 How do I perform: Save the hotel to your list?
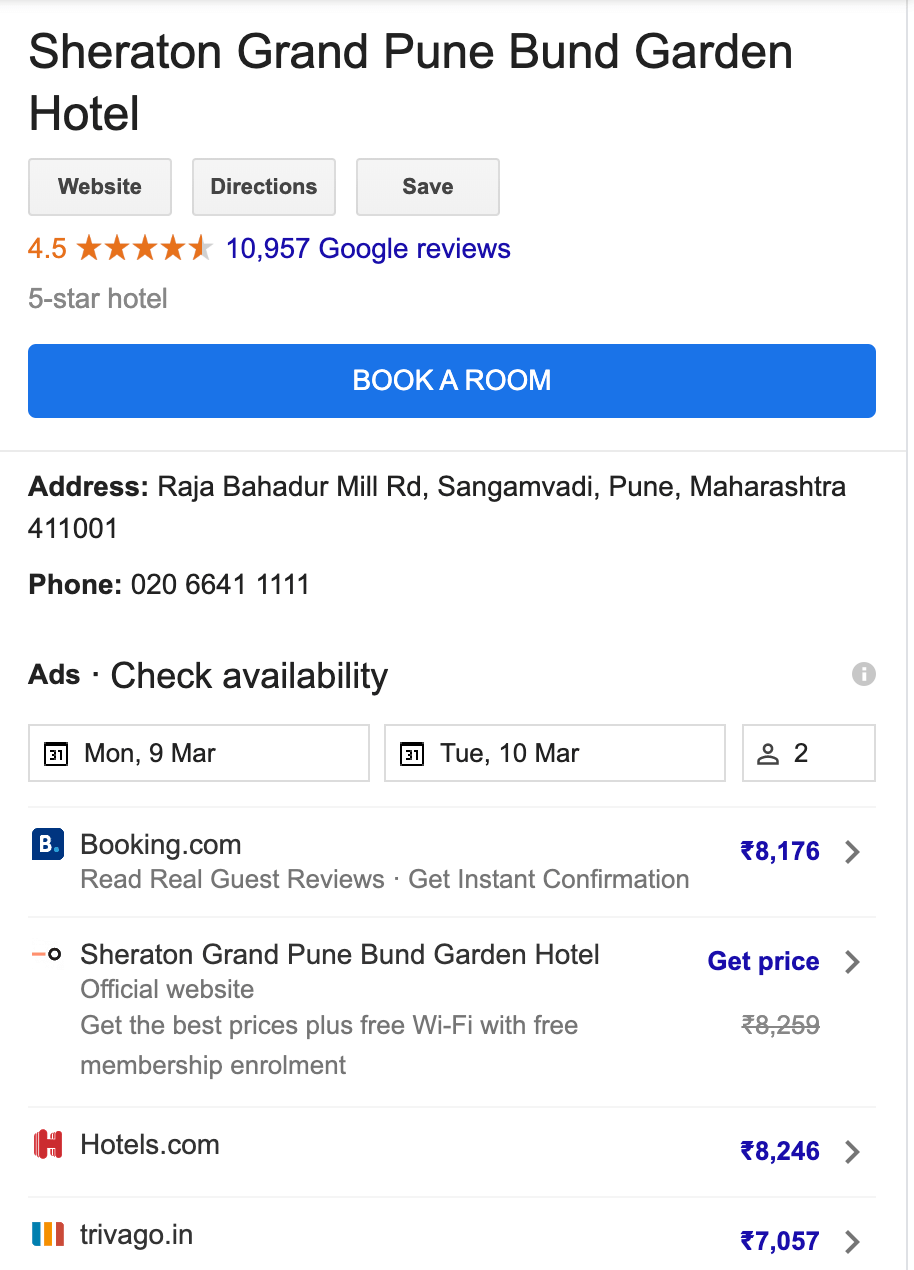click(x=428, y=187)
